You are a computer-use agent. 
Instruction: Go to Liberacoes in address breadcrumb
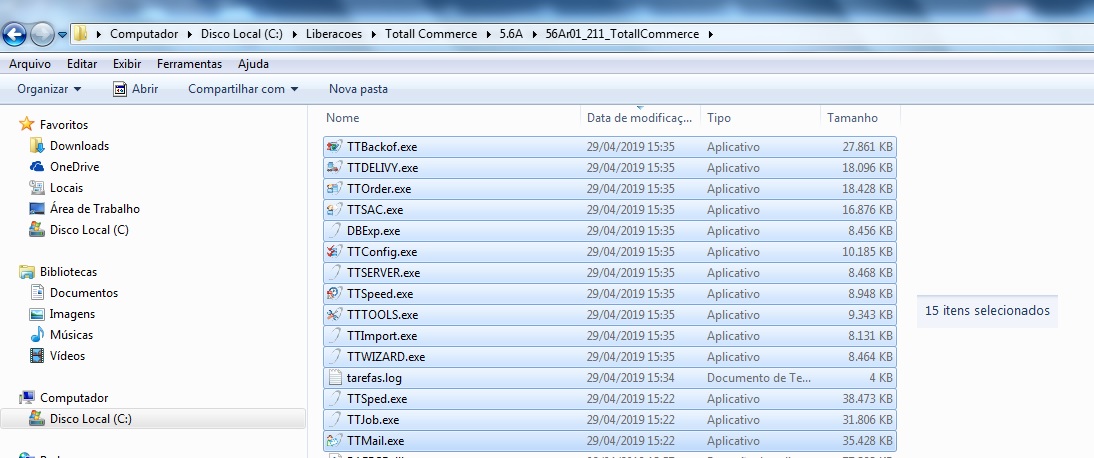(x=334, y=34)
